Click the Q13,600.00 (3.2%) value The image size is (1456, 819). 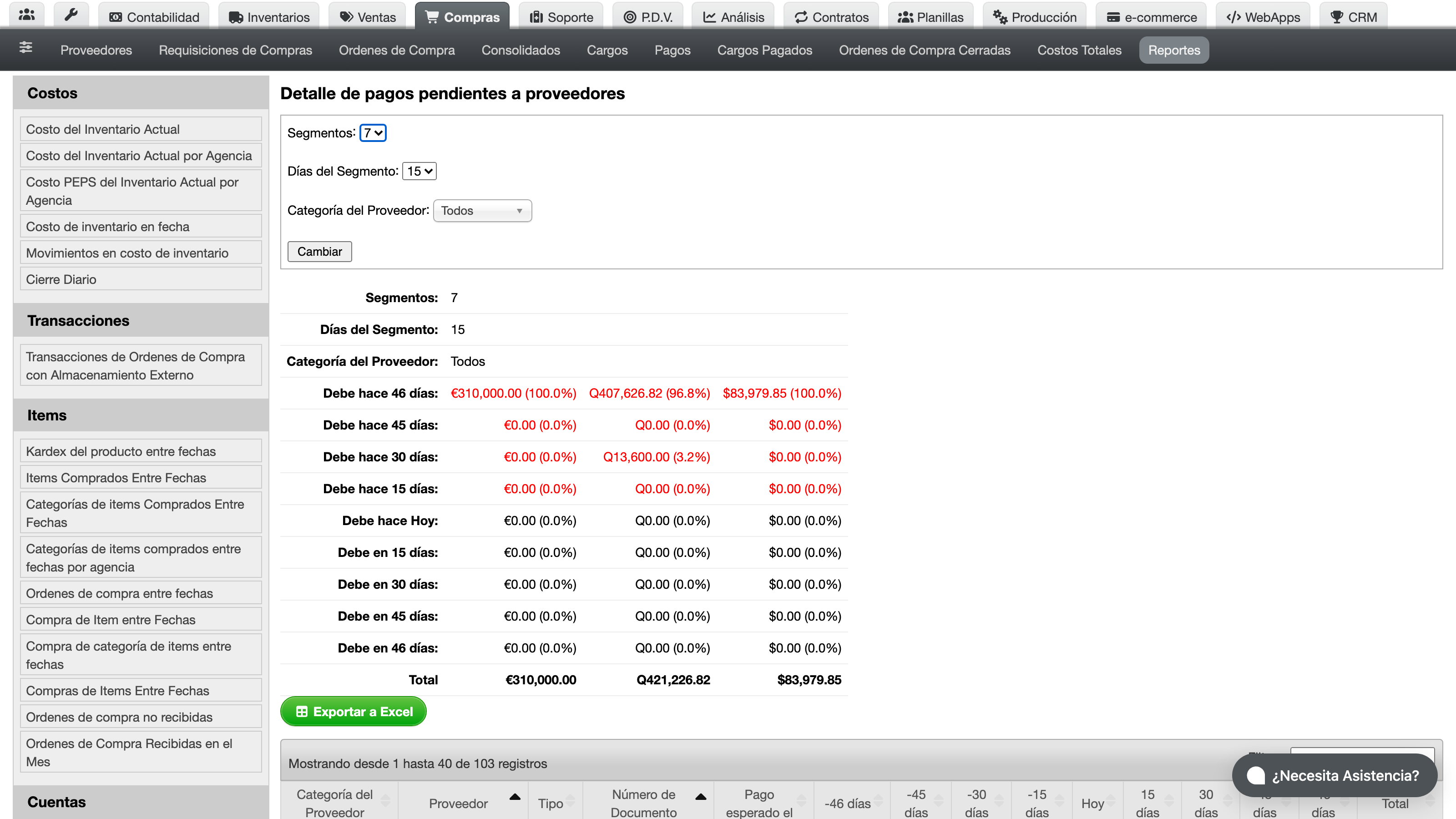pos(656,457)
